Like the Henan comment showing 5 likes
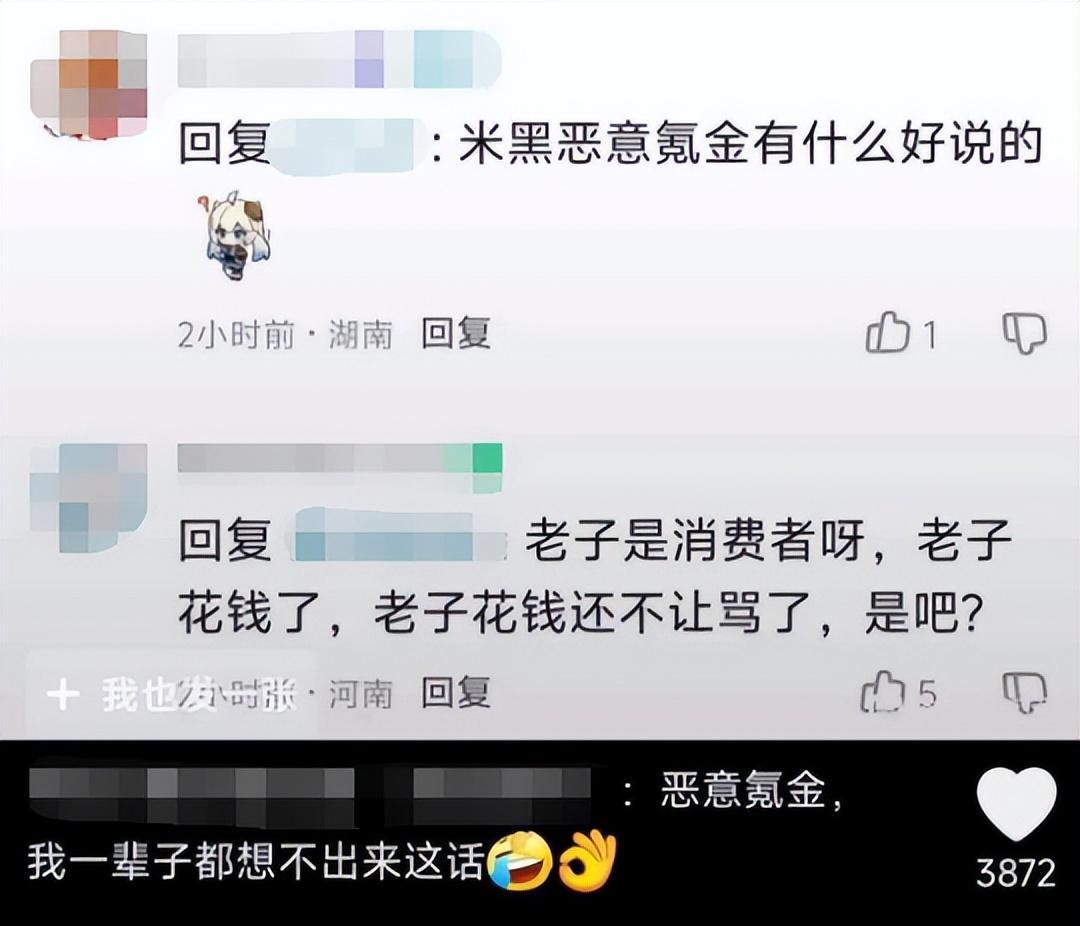 [882, 692]
